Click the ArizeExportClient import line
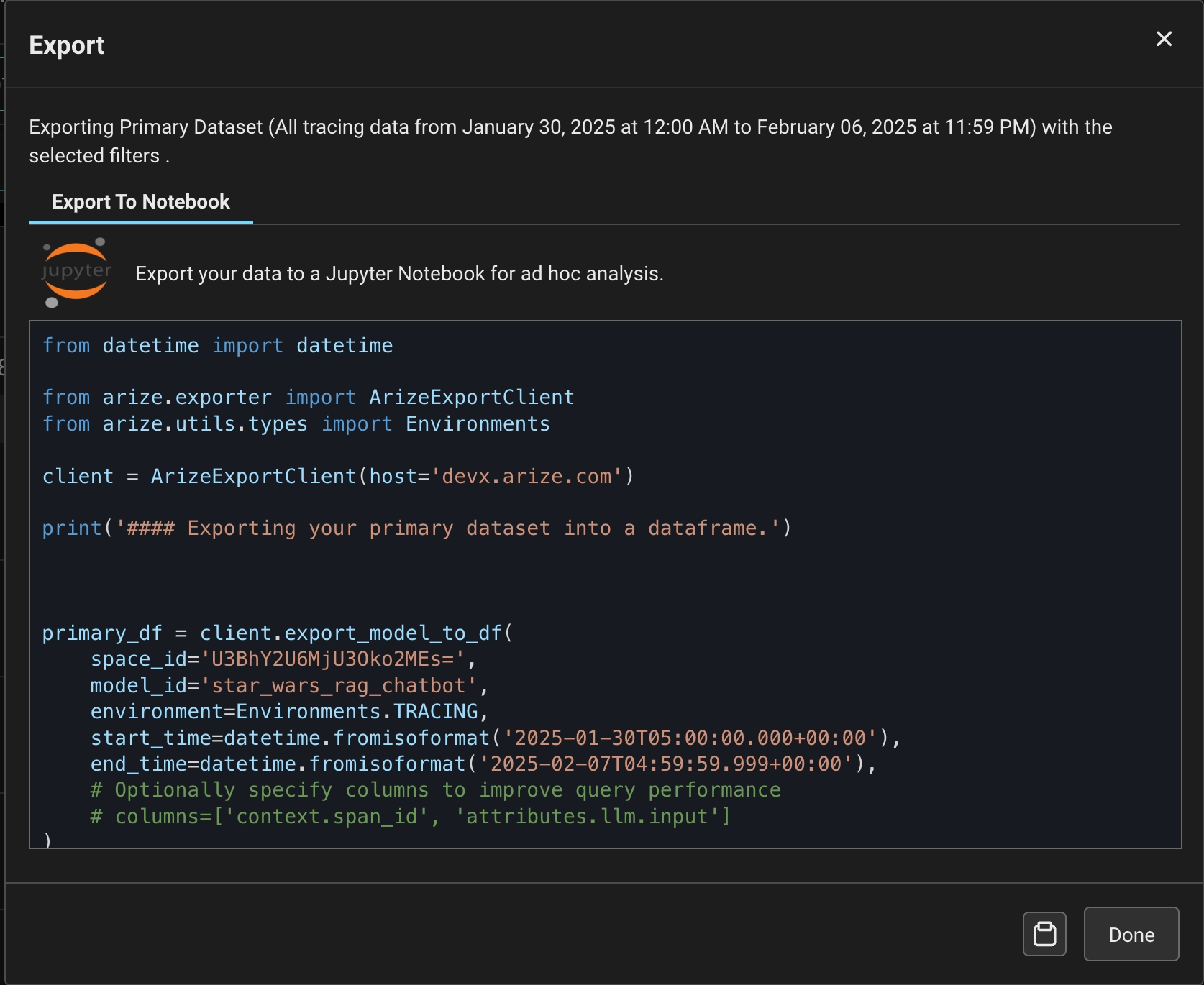 308,398
